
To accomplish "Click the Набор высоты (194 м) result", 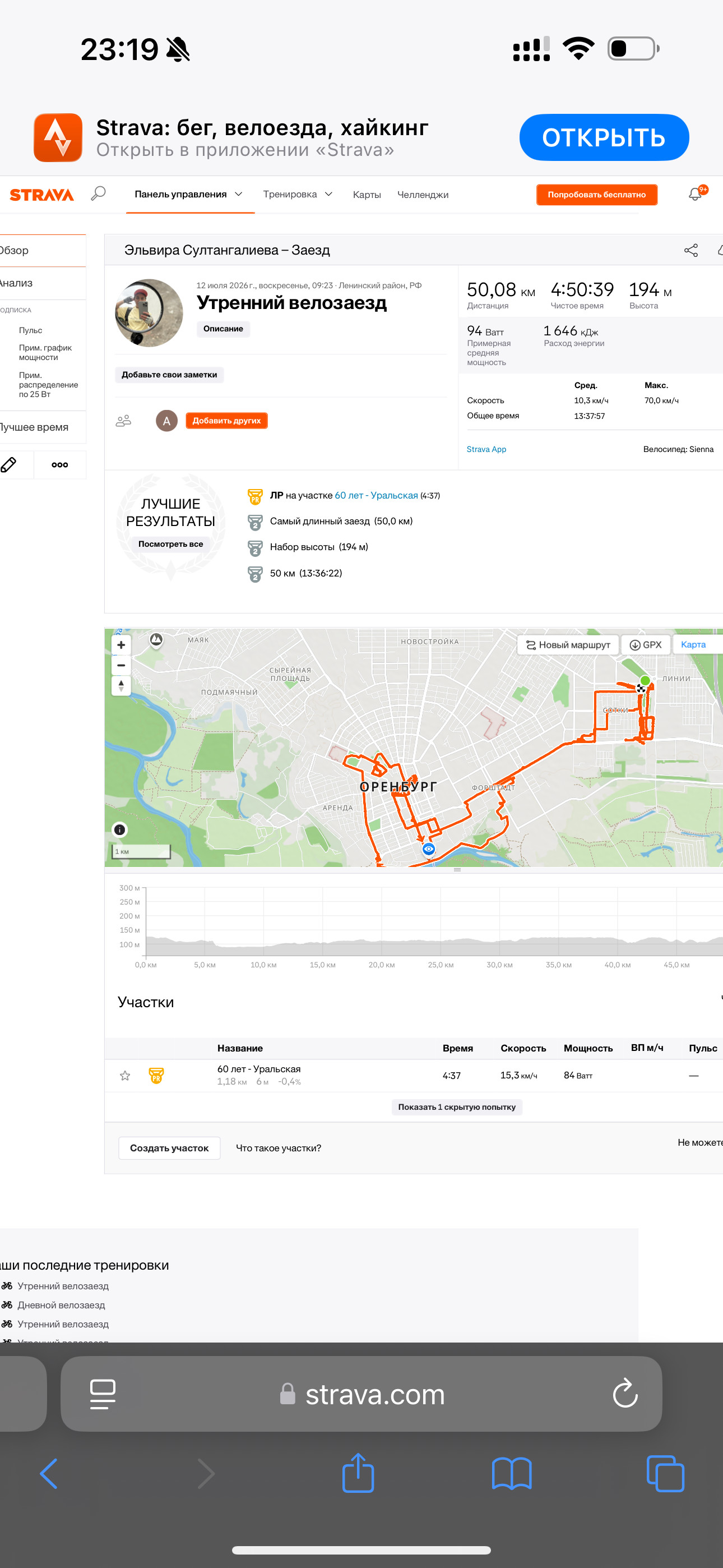I will [319, 547].
